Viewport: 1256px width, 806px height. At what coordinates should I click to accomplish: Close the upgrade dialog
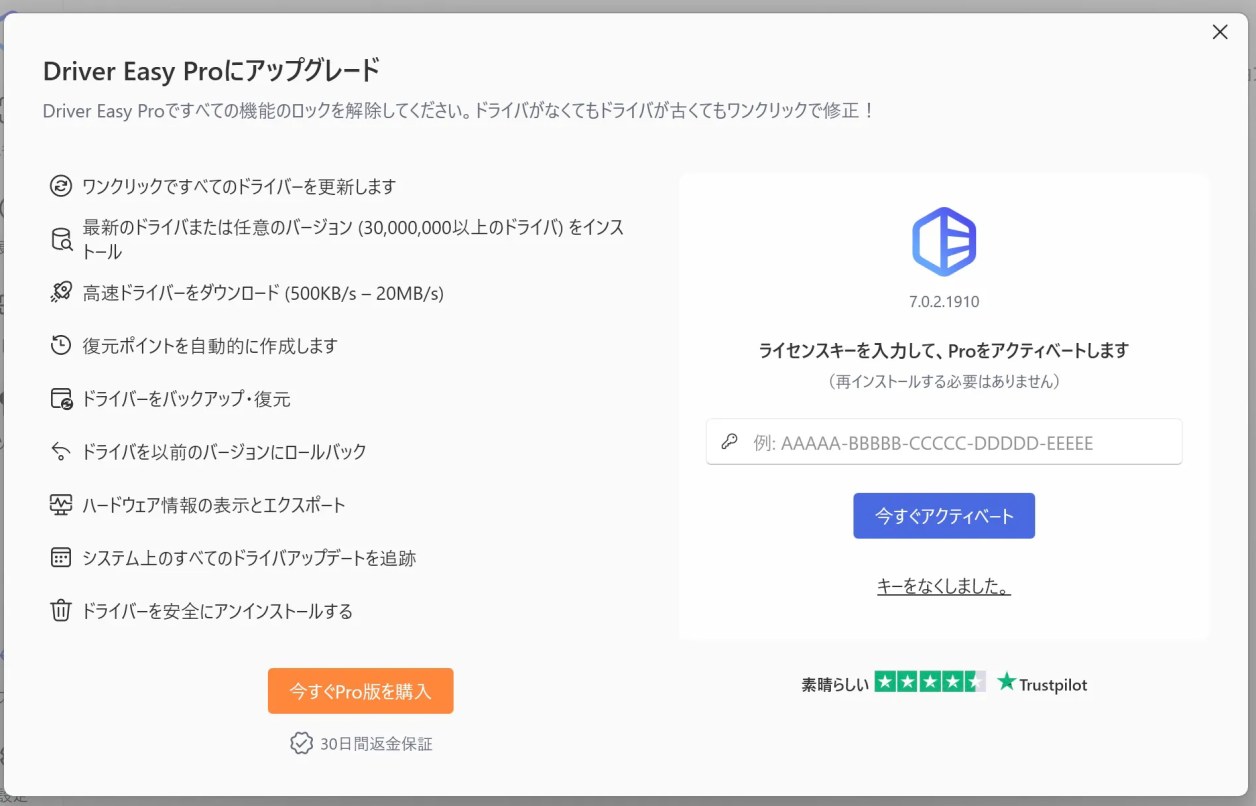(1220, 32)
